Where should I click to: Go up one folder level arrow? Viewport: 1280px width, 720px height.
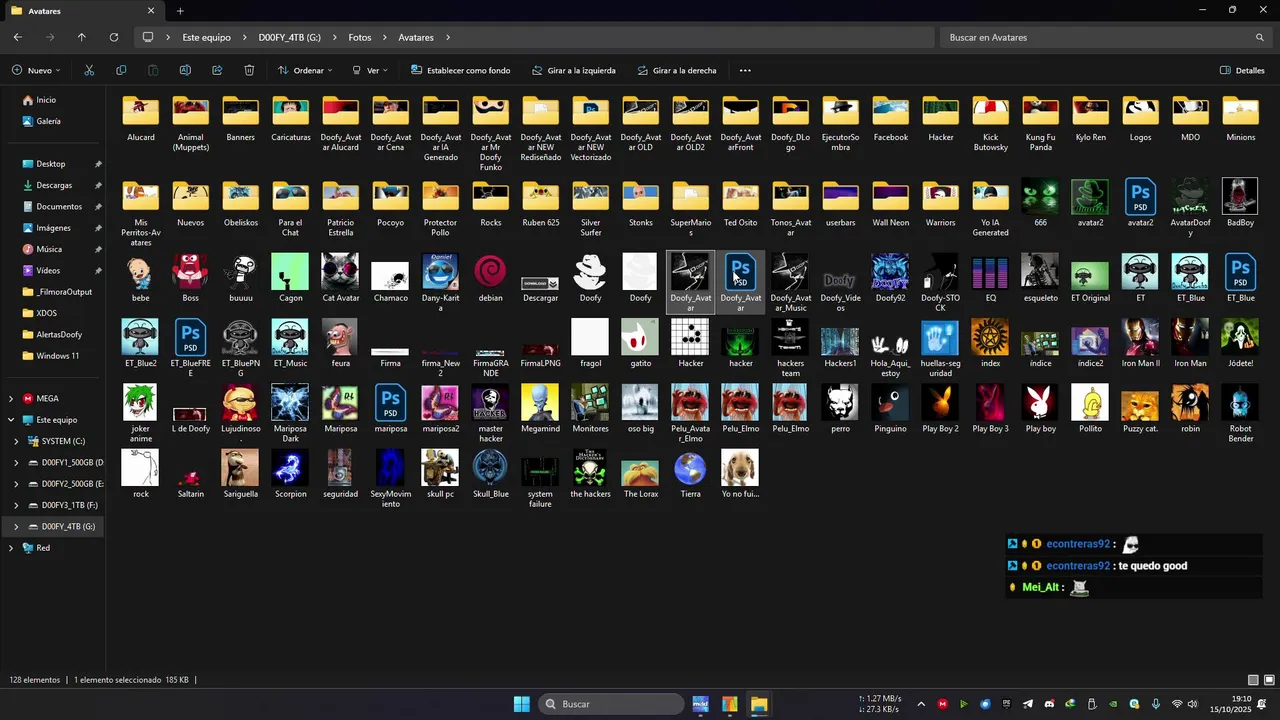[82, 37]
